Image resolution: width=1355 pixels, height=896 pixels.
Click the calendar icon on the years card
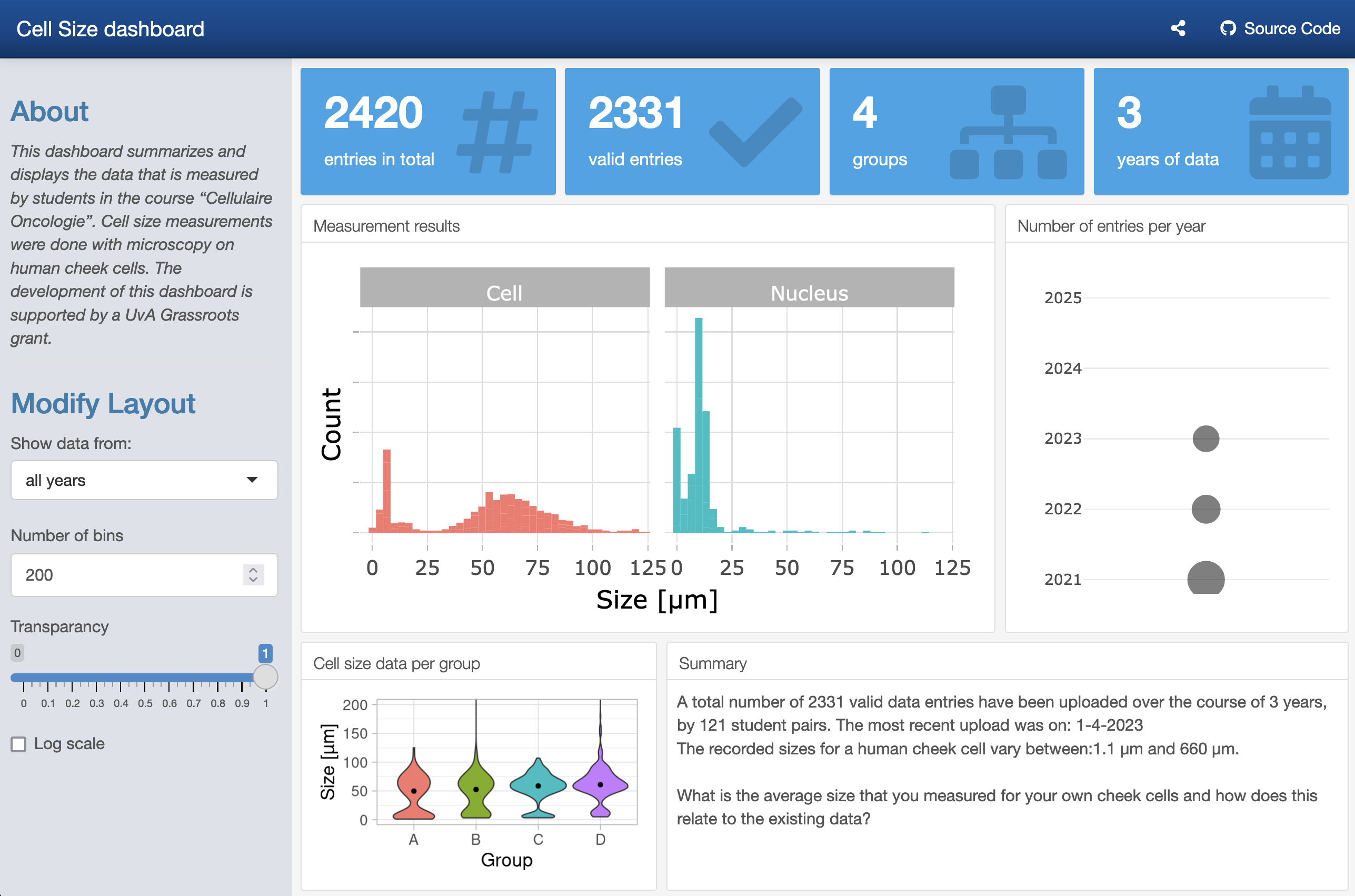point(1289,132)
